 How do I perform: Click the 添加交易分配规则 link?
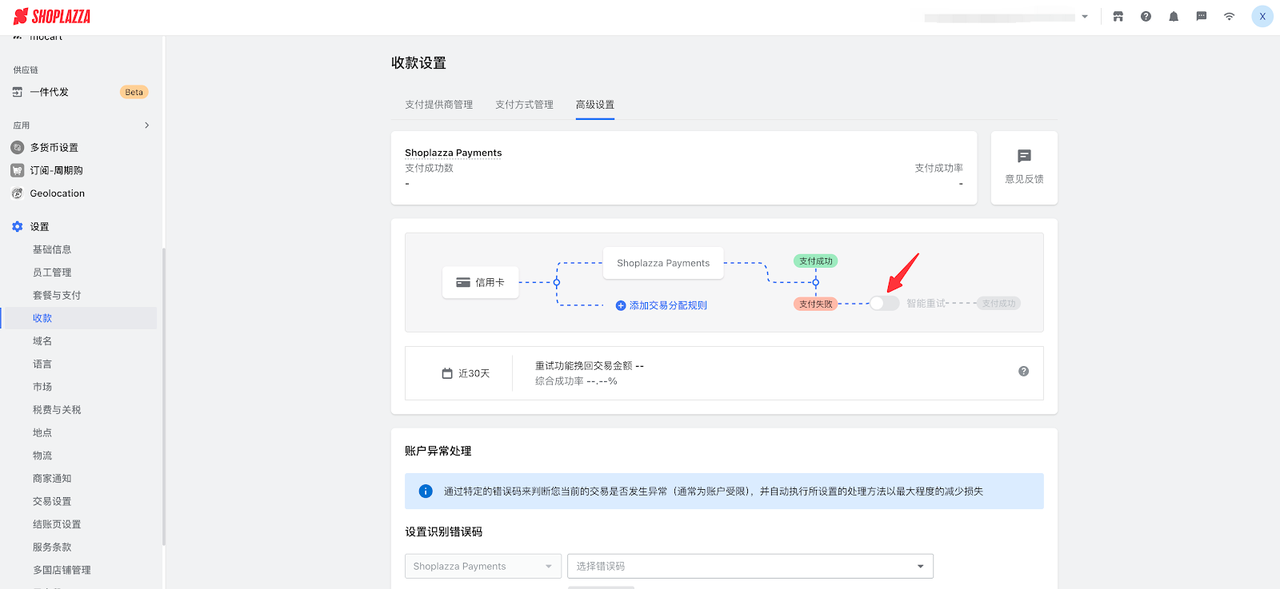[x=660, y=304]
